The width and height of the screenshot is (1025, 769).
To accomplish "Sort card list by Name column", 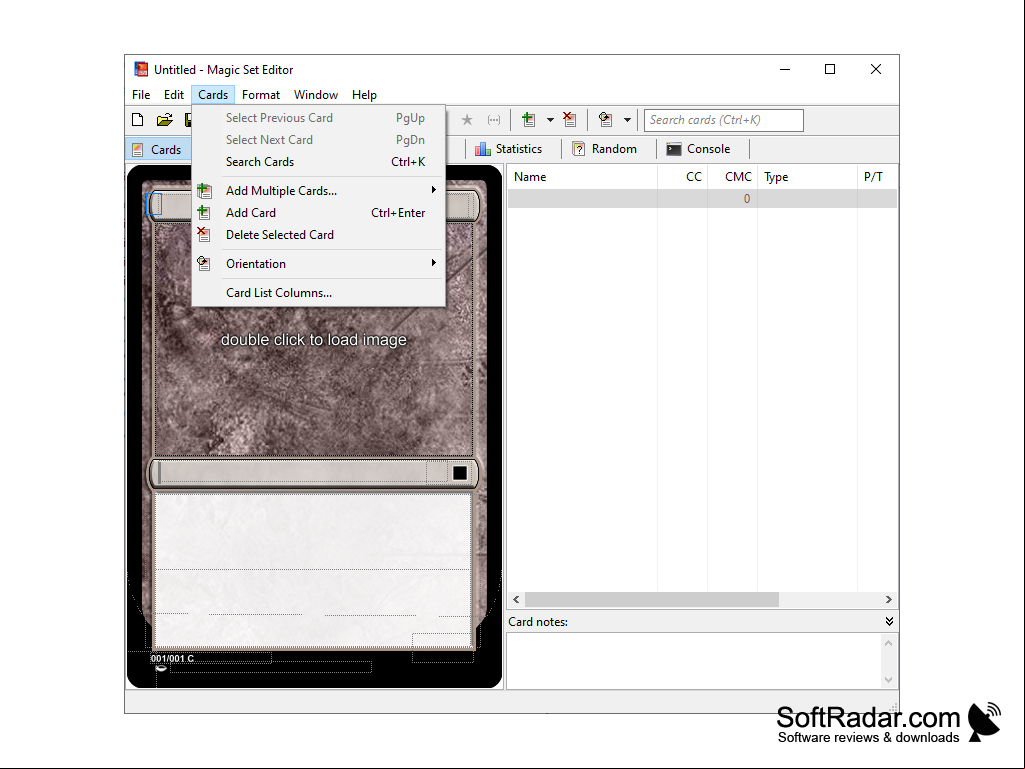I will click(582, 177).
